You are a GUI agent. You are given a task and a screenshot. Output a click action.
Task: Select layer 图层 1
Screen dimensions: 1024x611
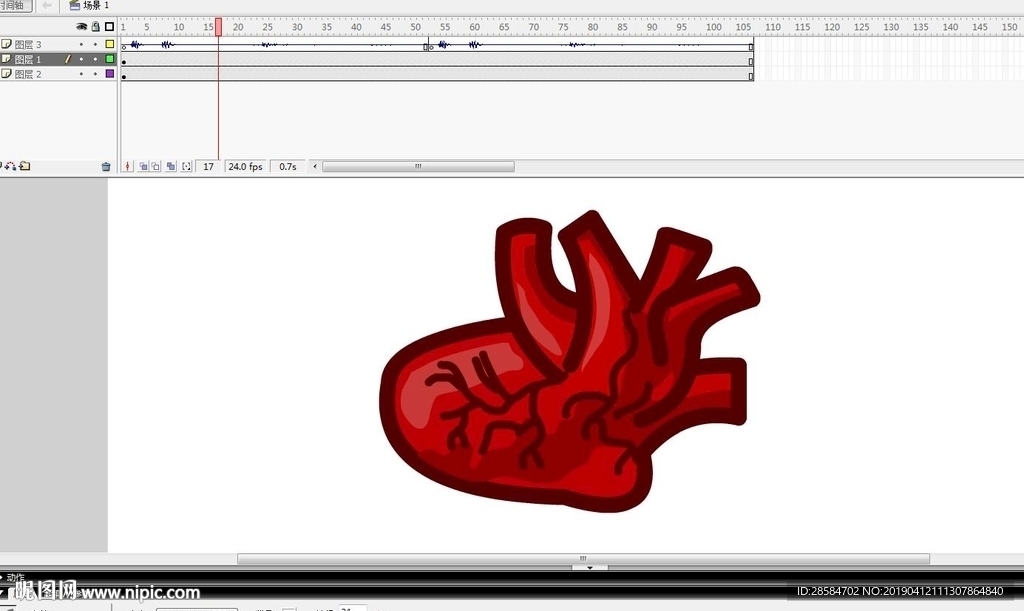tap(28, 59)
